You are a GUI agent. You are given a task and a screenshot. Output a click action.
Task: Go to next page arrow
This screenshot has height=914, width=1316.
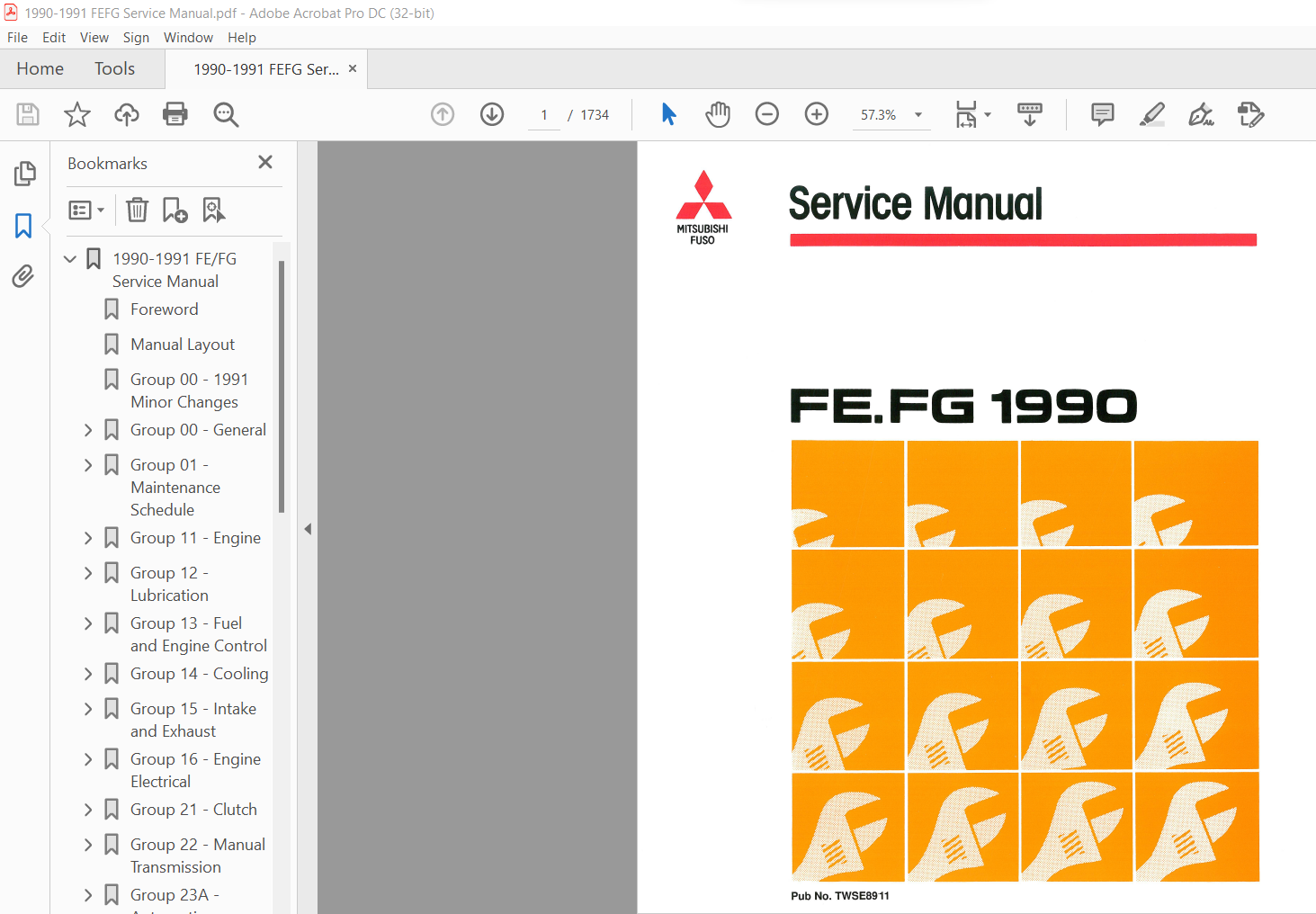point(492,114)
